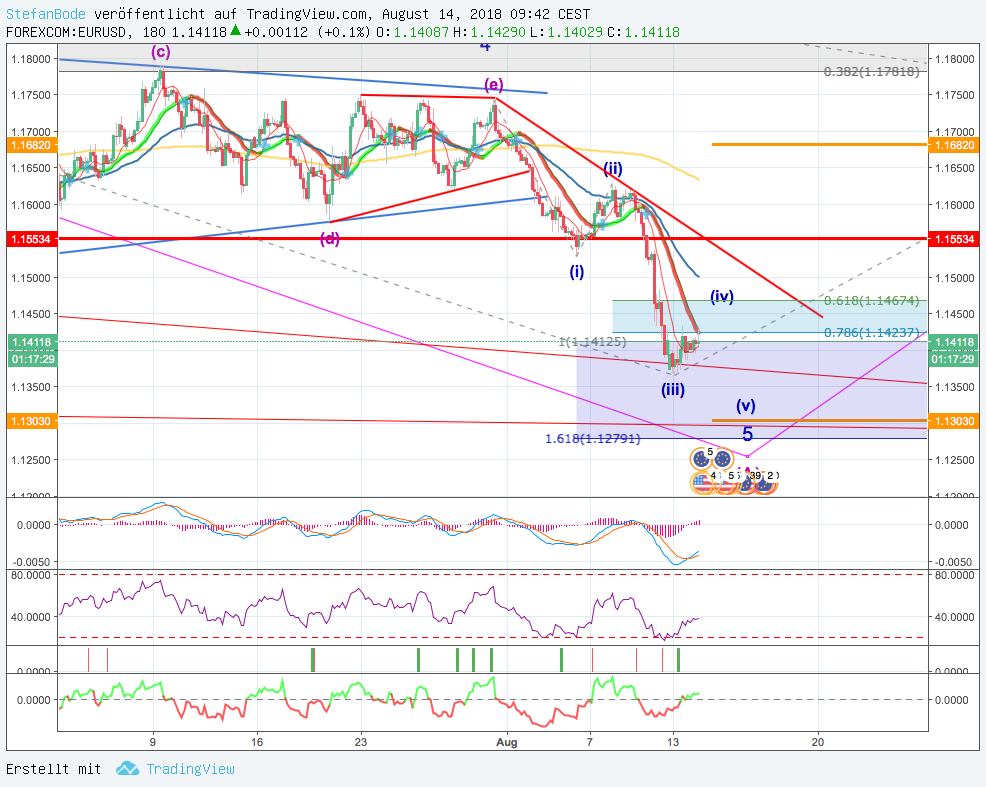Select large blue wave 5 label
Viewport: 986px width, 787px height.
(747, 434)
